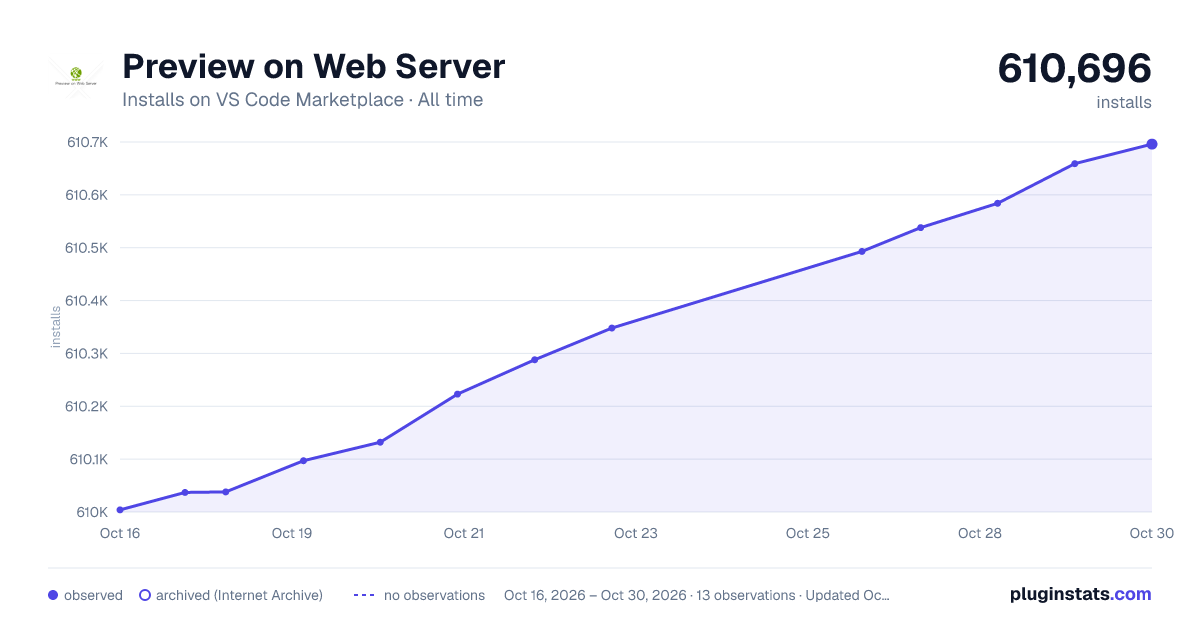Click the date range and observations text

pyautogui.click(x=697, y=595)
